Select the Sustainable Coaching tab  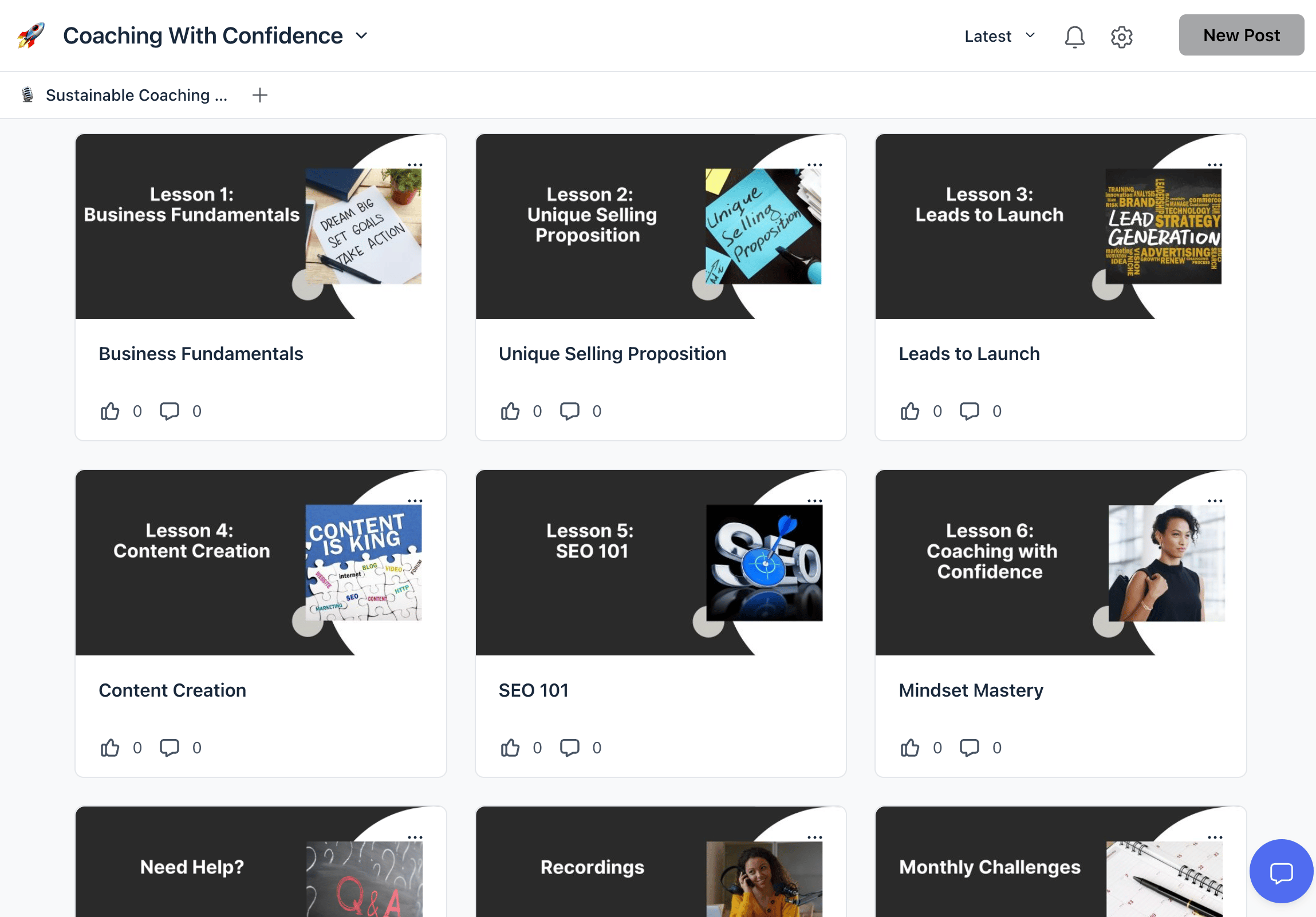click(x=125, y=95)
